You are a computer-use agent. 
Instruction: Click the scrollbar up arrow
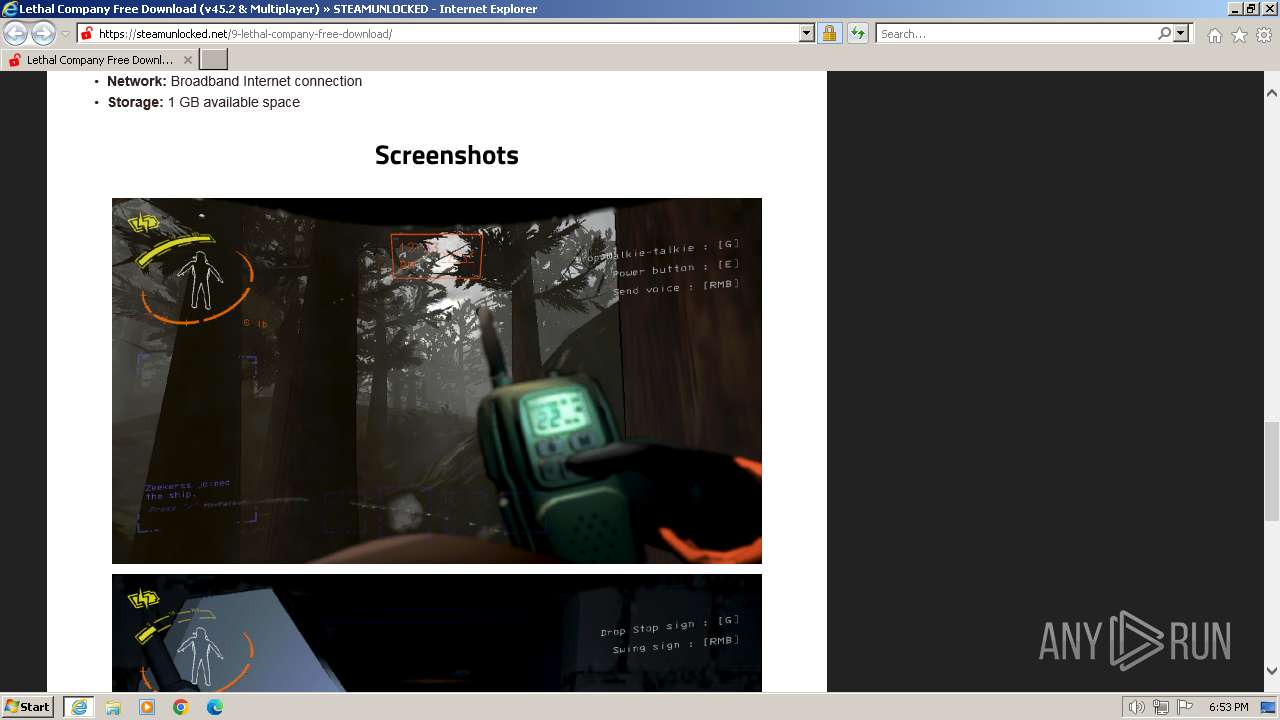click(x=1272, y=93)
